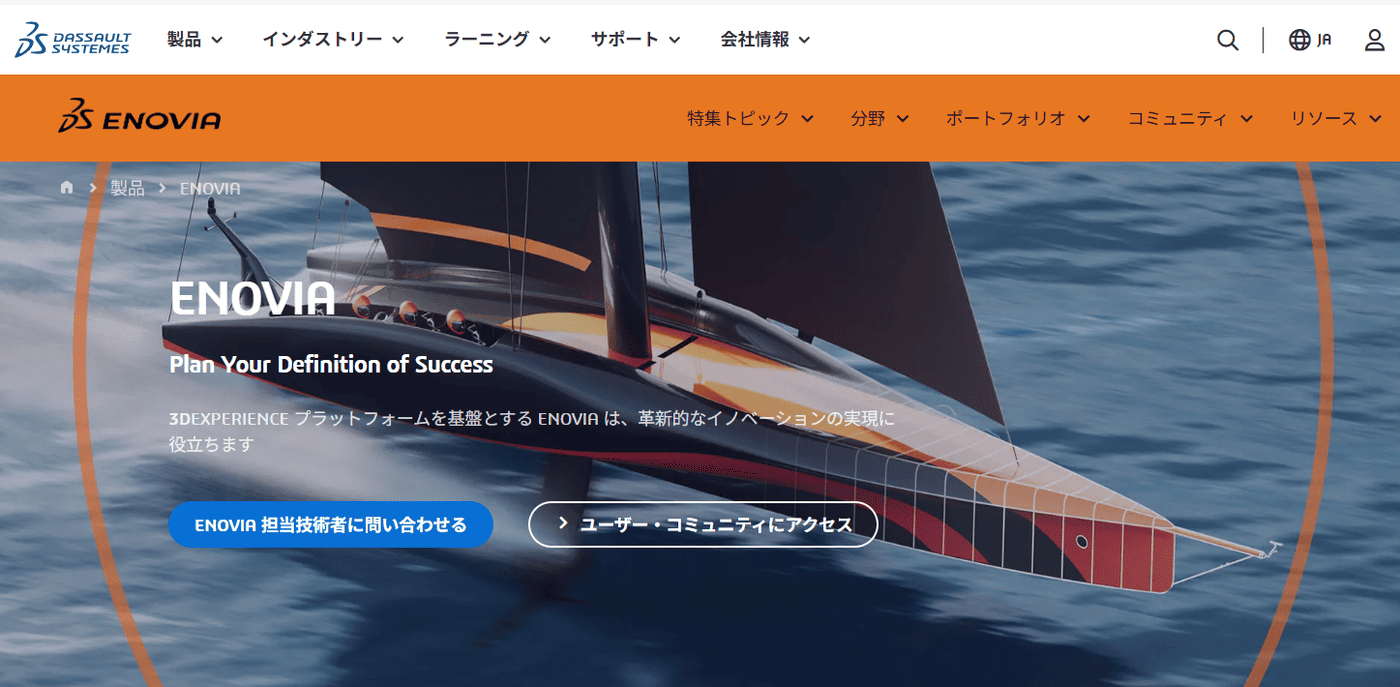Image resolution: width=1400 pixels, height=687 pixels.
Task: Click ユーザー・コミュニティにアクセス button
Action: point(703,524)
